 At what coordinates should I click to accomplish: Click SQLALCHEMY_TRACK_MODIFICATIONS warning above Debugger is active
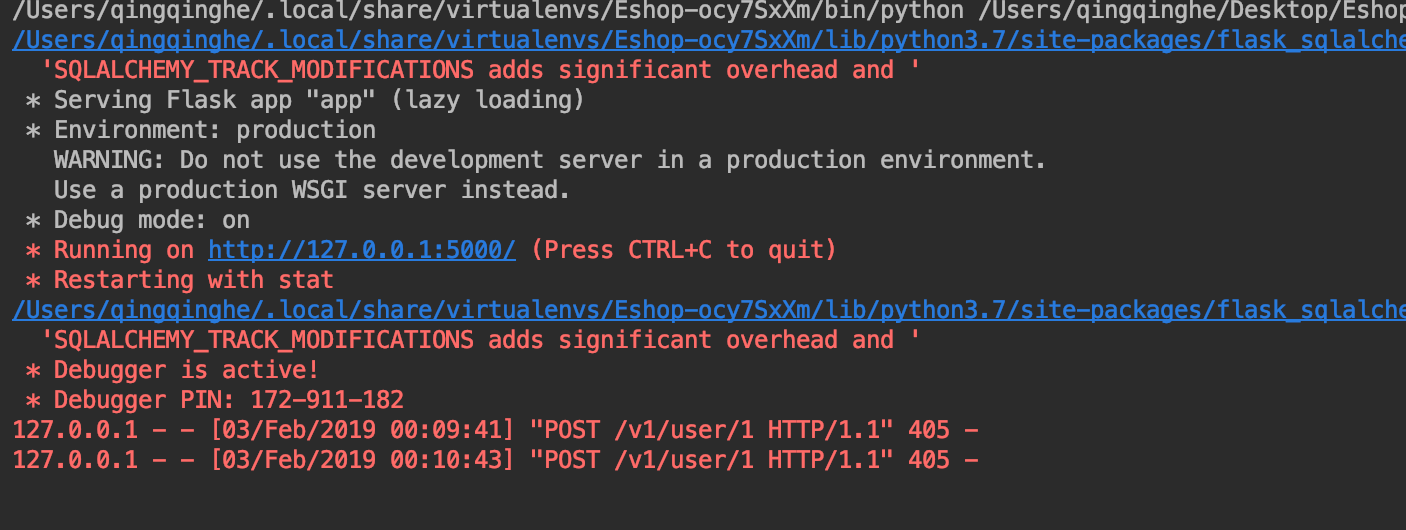[480, 340]
